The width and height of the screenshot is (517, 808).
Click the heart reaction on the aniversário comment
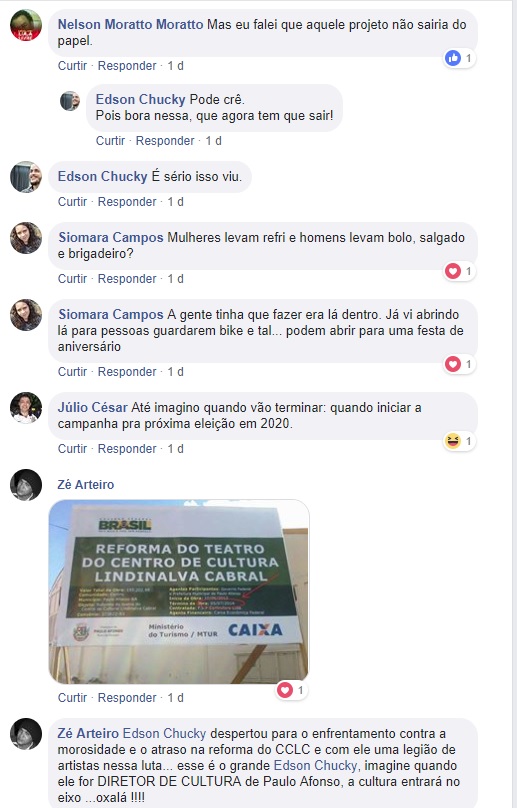[x=453, y=364]
